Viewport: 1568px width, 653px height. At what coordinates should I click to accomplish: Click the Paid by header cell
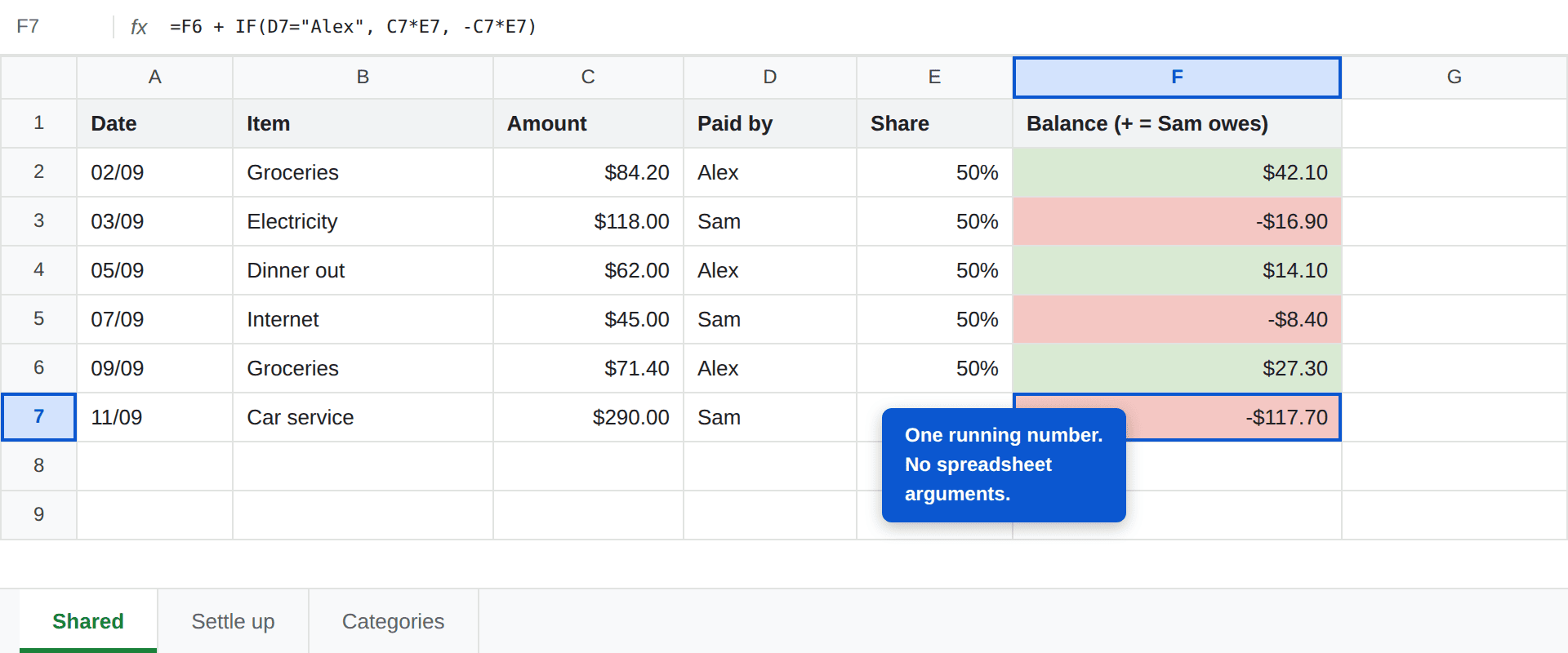[770, 123]
